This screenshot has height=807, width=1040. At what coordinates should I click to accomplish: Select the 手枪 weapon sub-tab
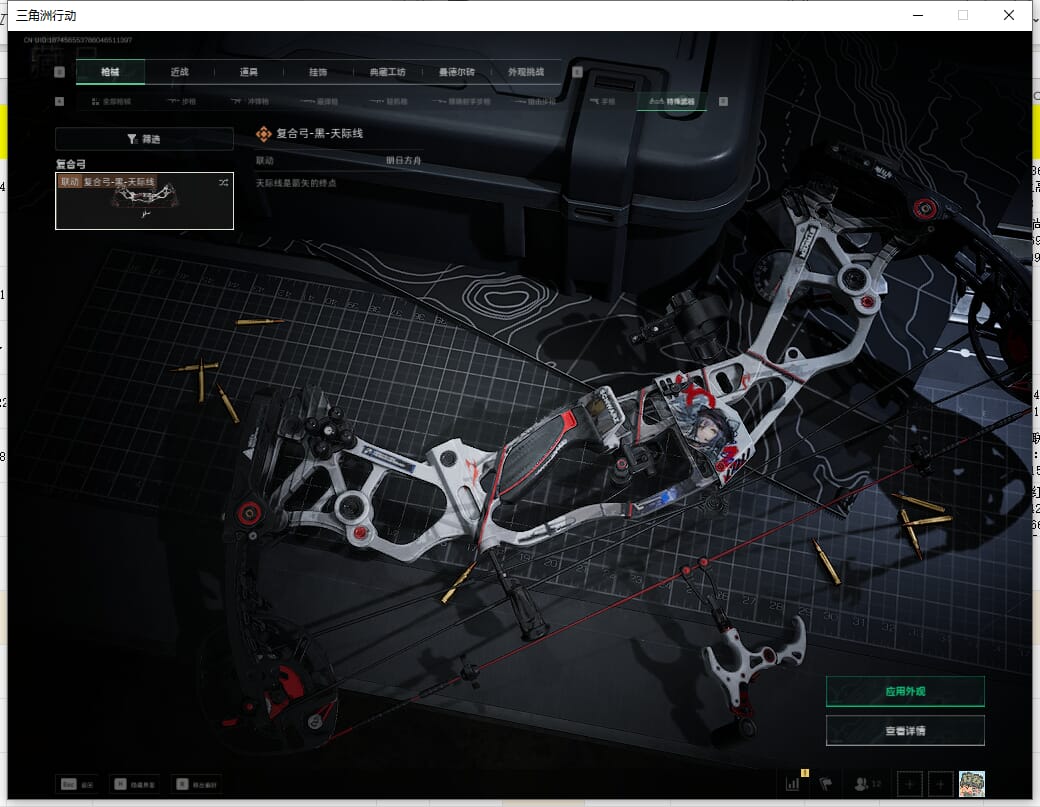pyautogui.click(x=602, y=101)
